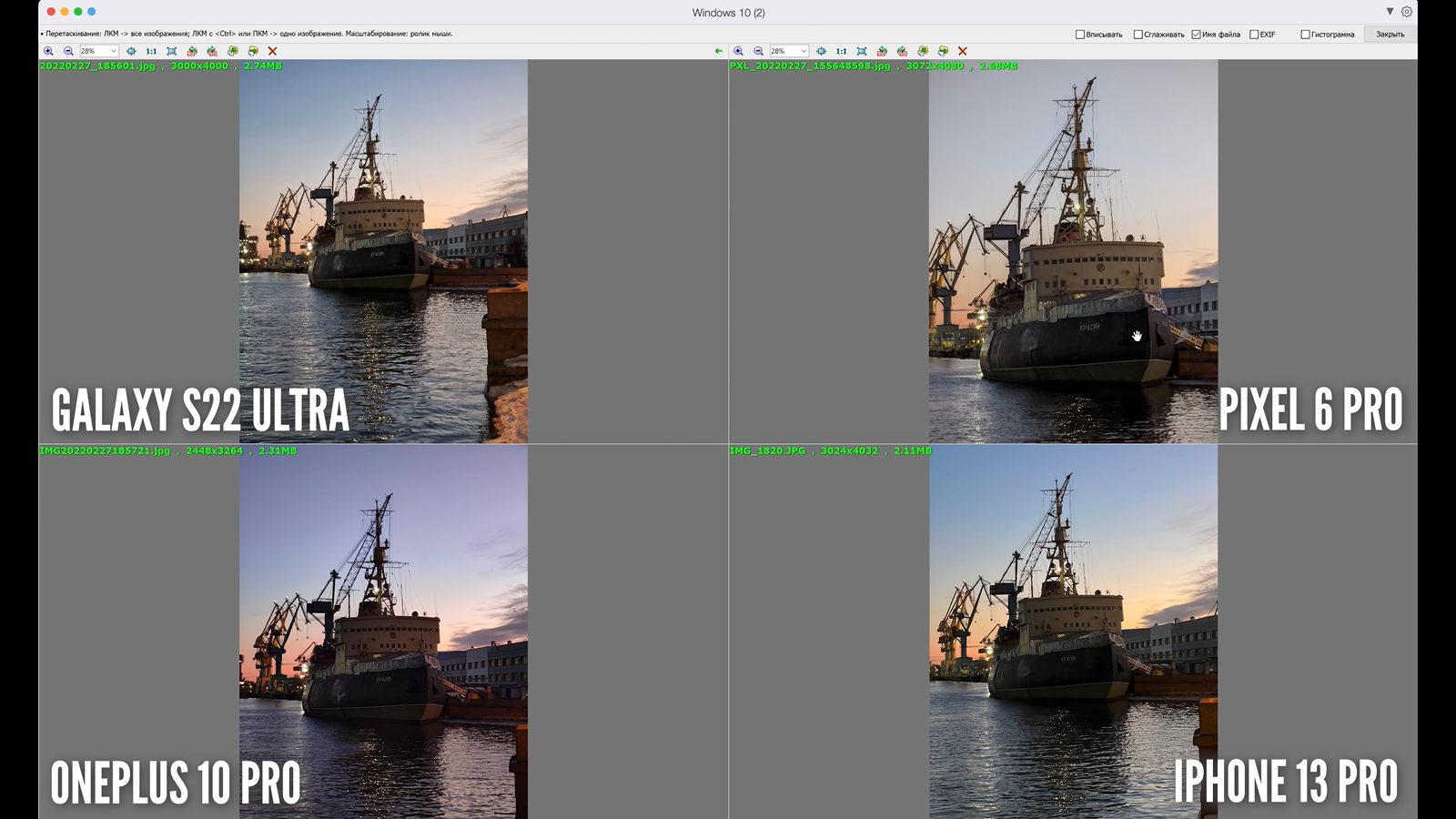The image size is (1456, 819).
Task: Expand the title bar triangle dropdown
Action: click(x=1390, y=12)
